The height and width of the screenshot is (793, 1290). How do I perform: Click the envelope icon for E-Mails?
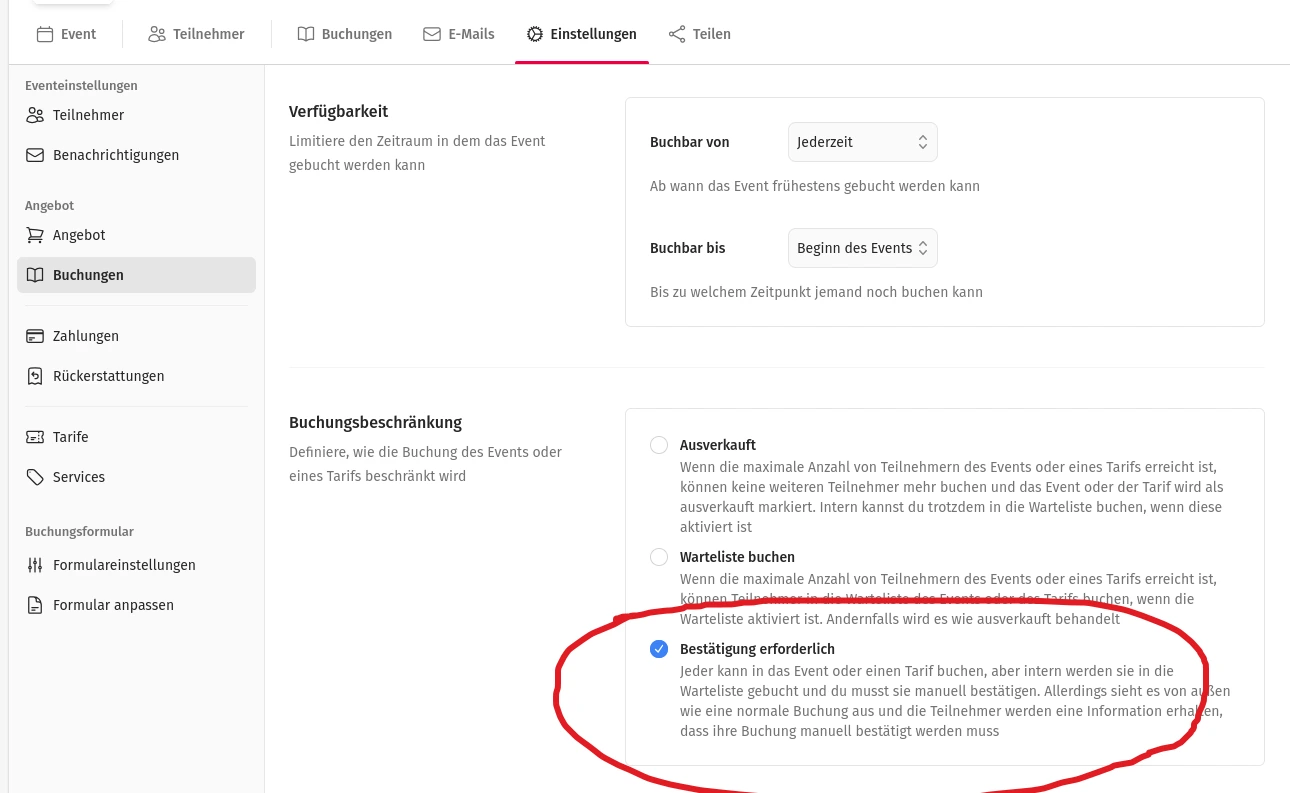tap(432, 34)
